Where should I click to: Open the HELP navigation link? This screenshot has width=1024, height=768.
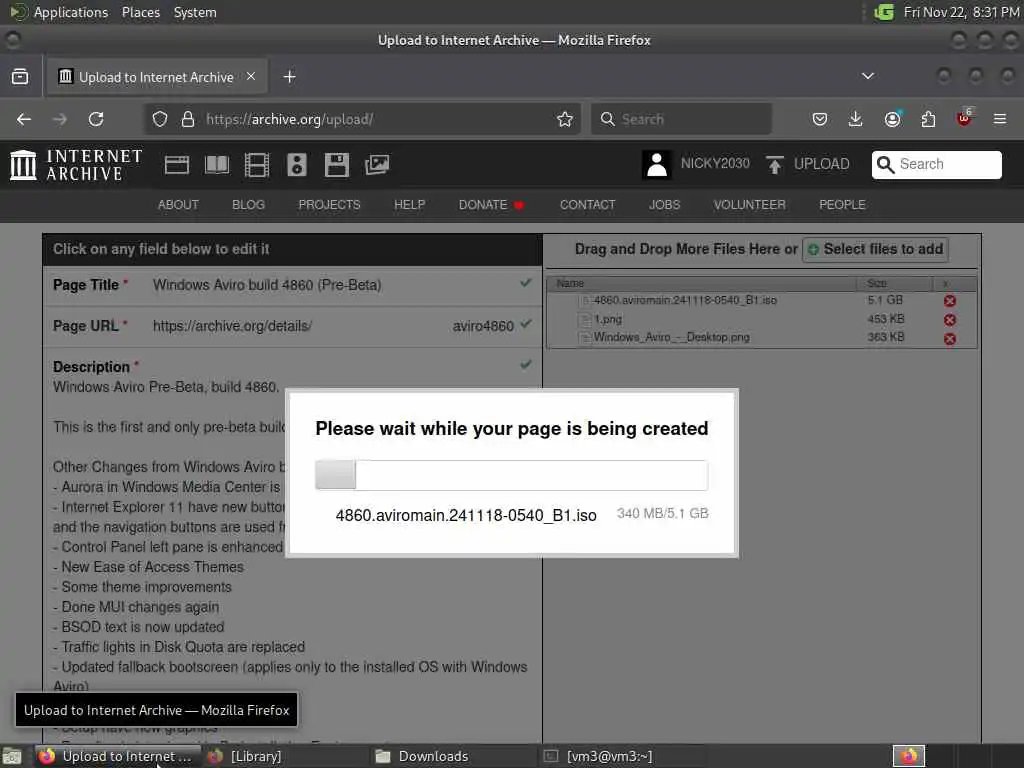[409, 204]
